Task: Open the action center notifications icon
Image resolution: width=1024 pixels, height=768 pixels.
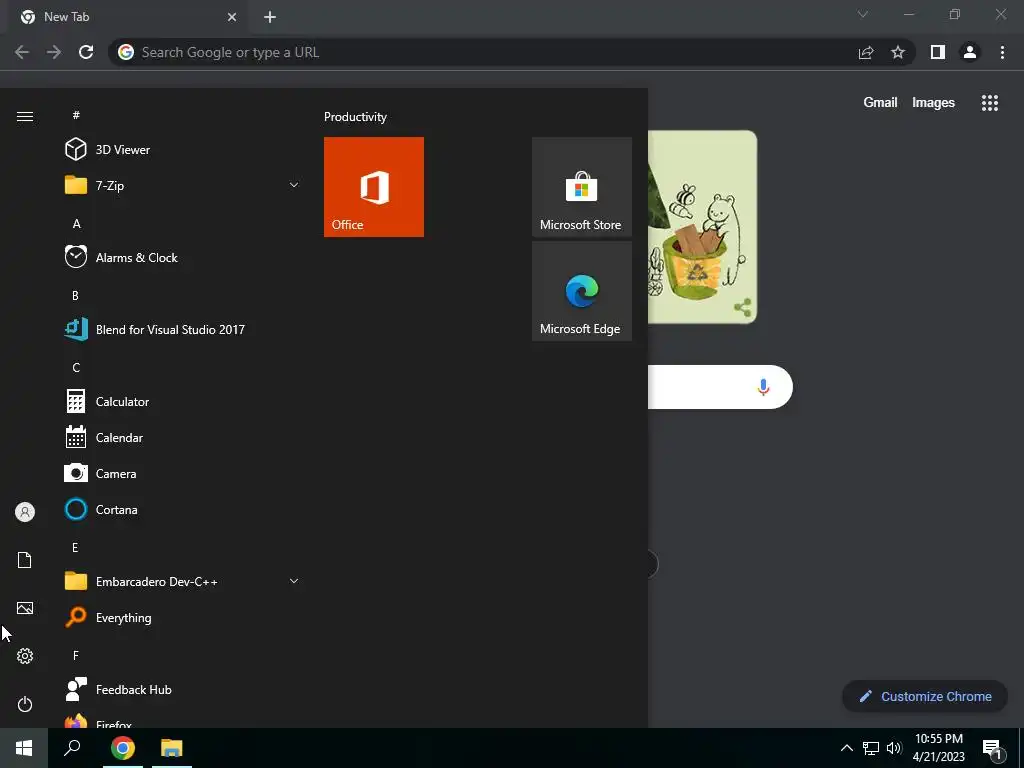Action: tap(993, 749)
